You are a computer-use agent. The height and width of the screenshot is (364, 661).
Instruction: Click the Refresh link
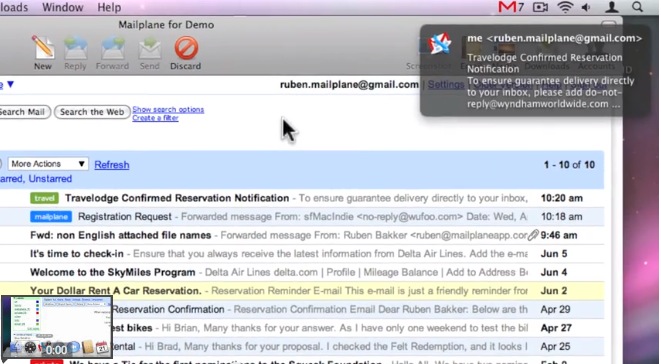point(112,164)
